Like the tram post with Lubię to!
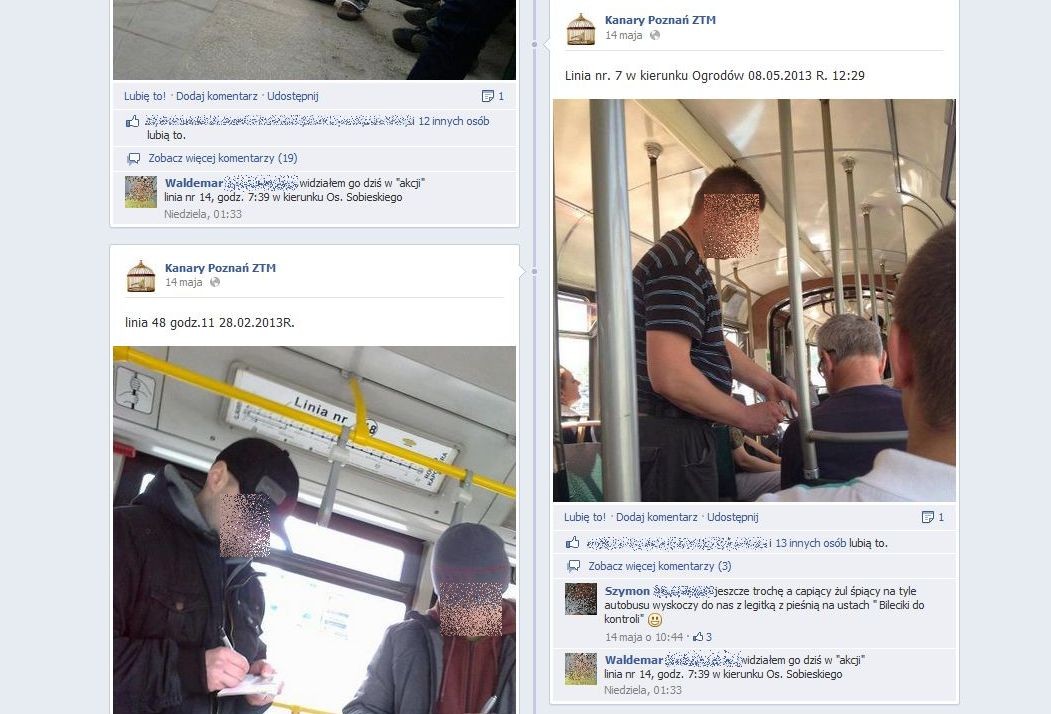This screenshot has width=1051, height=714. tap(584, 517)
